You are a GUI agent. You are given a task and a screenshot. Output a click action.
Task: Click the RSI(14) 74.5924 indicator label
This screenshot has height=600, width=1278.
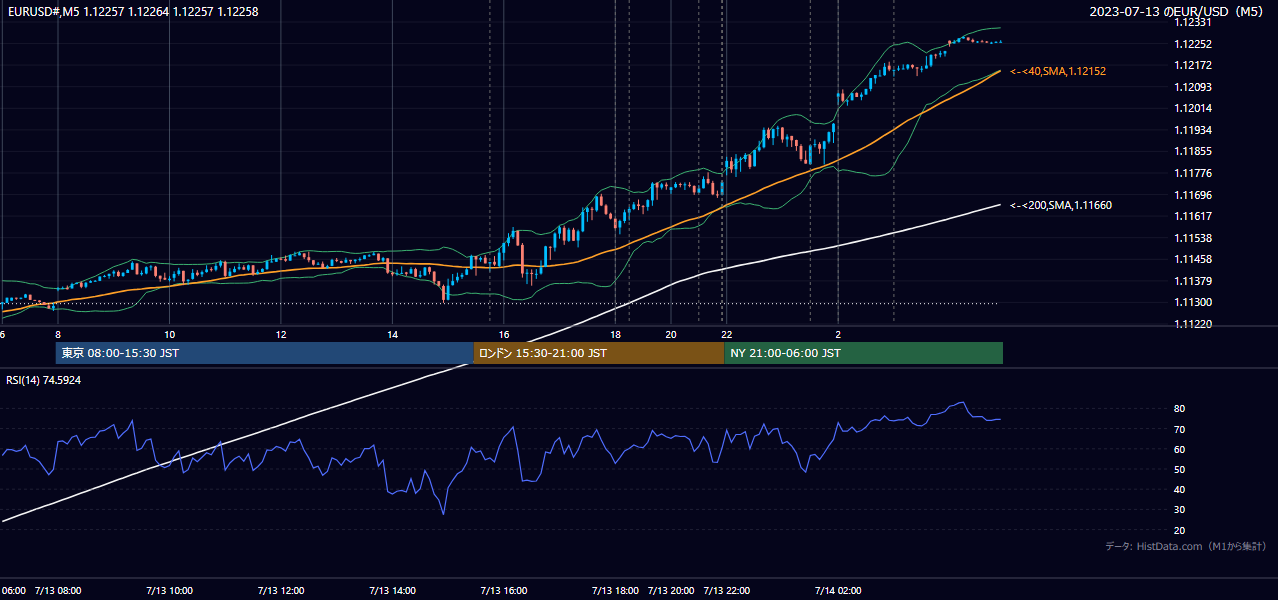(44, 380)
